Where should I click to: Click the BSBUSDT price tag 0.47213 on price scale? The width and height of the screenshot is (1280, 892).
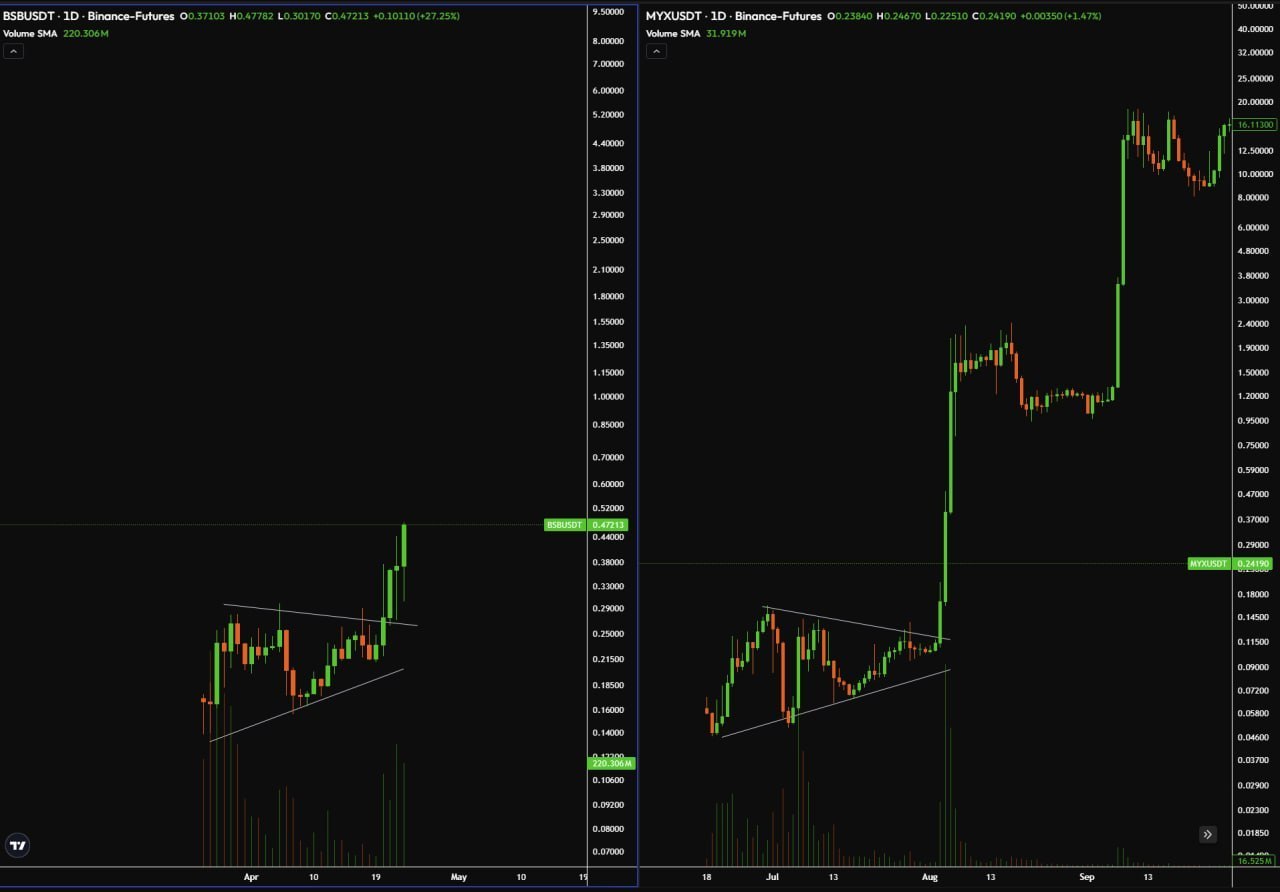point(611,524)
